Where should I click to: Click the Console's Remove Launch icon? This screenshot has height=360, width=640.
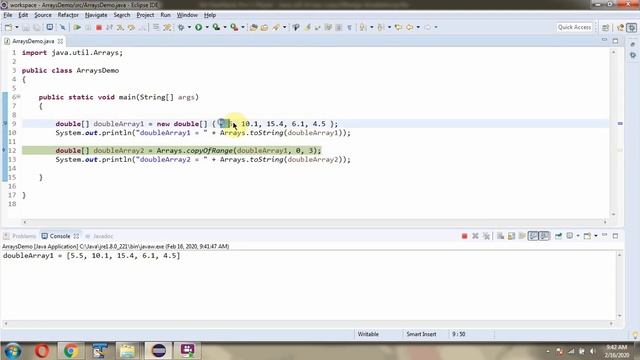pos(475,236)
